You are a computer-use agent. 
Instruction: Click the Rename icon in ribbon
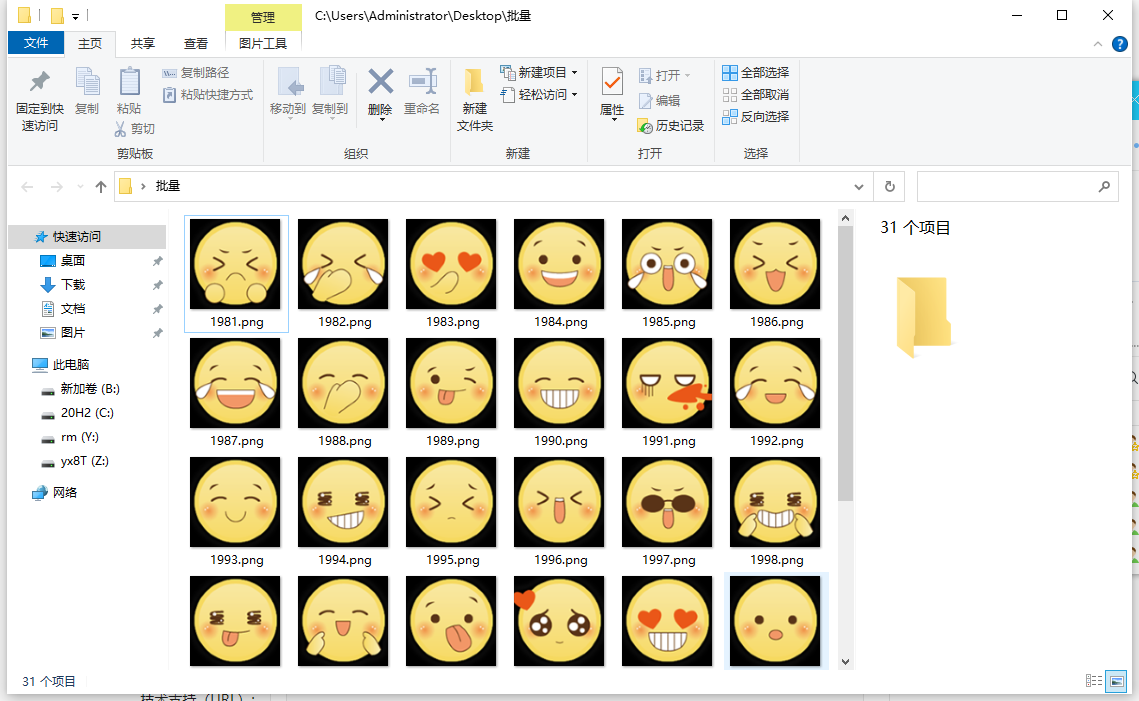422,83
